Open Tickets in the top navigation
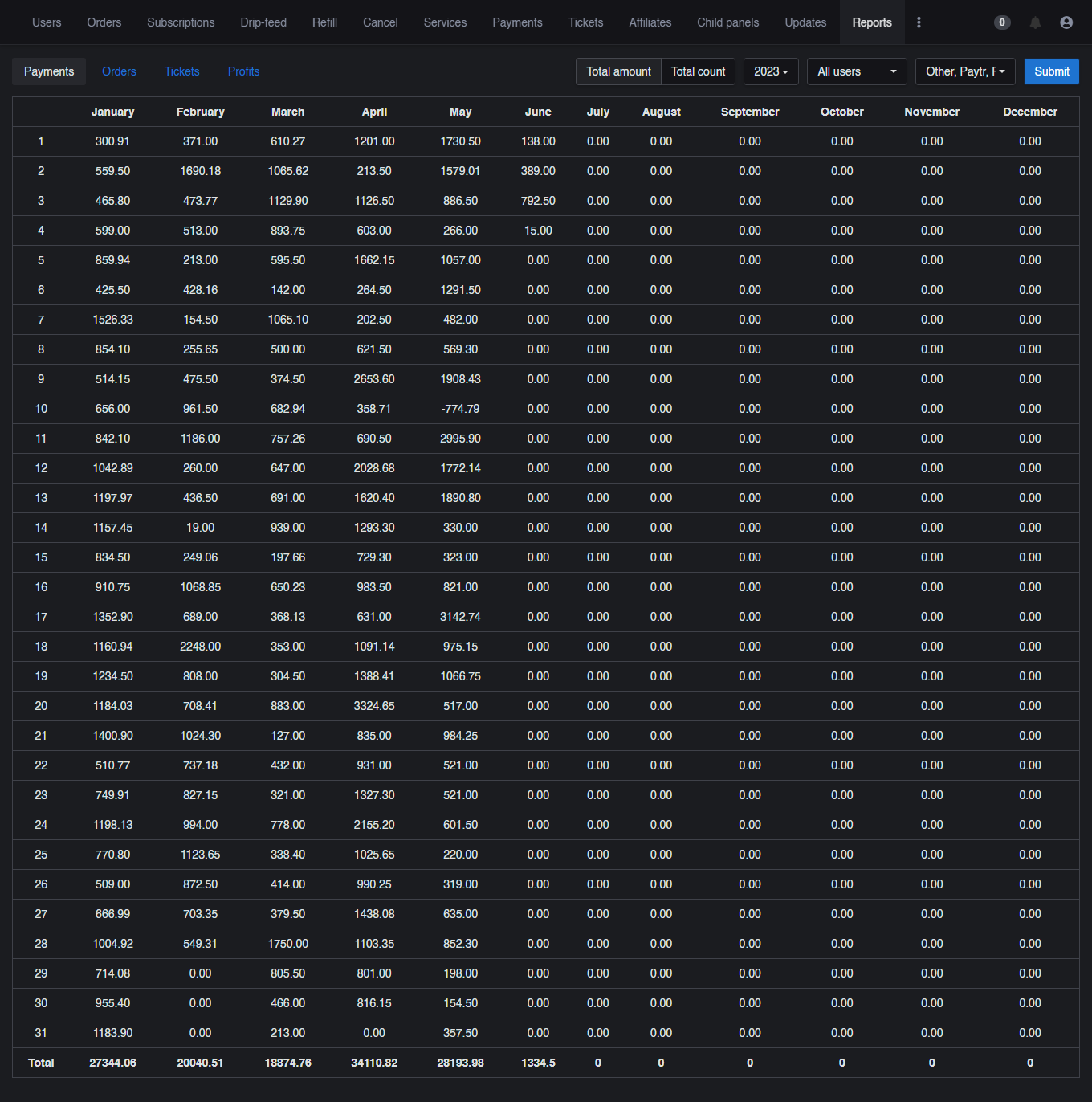Viewport: 1092px width, 1102px height. 585,22
